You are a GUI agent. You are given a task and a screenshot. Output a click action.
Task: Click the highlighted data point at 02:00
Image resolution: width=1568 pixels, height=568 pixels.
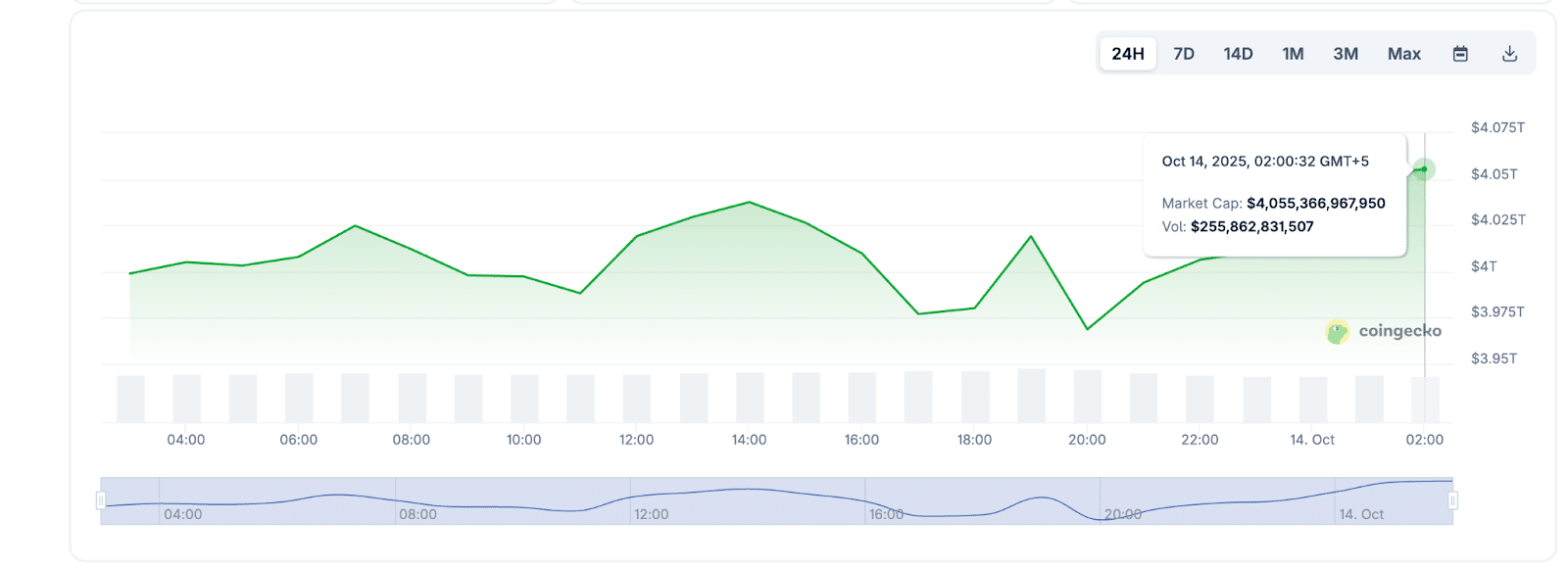click(x=1424, y=169)
